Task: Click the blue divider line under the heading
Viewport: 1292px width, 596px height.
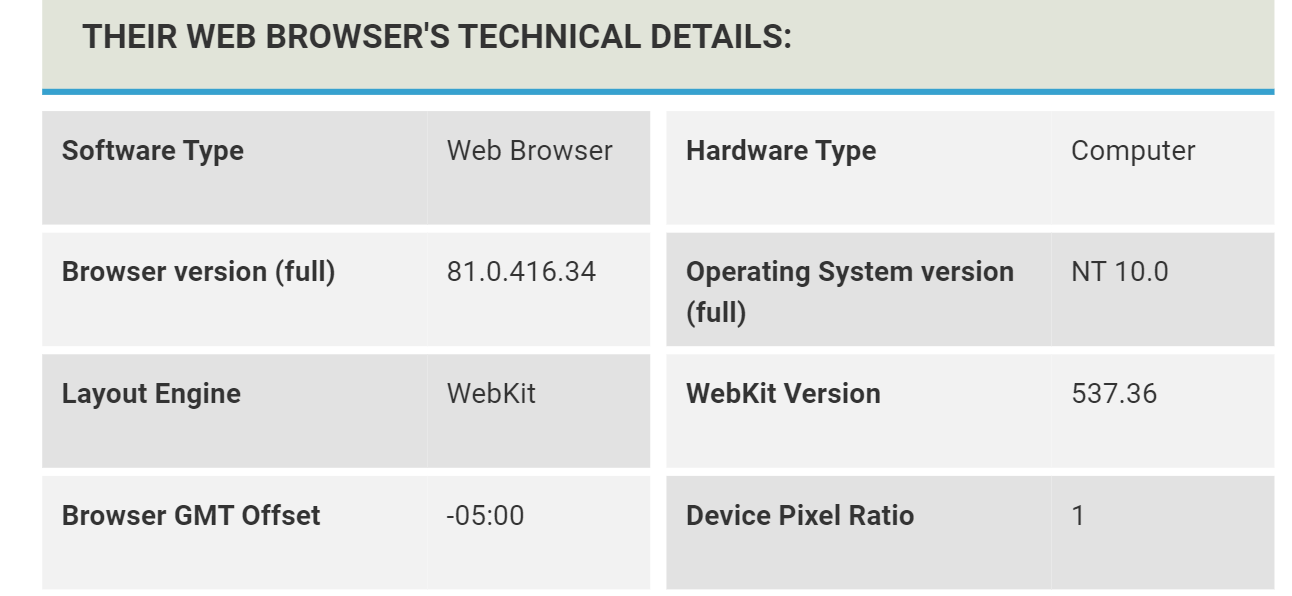Action: tap(658, 92)
